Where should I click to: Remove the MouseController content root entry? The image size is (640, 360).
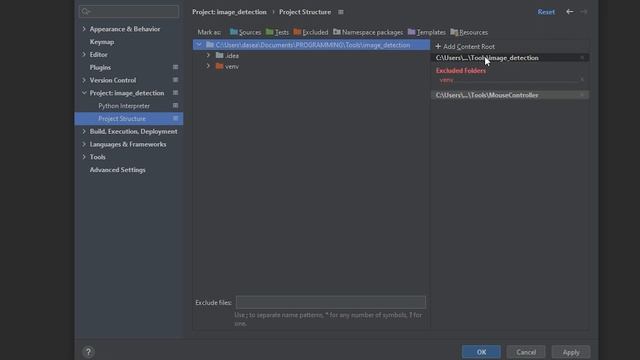(582, 95)
